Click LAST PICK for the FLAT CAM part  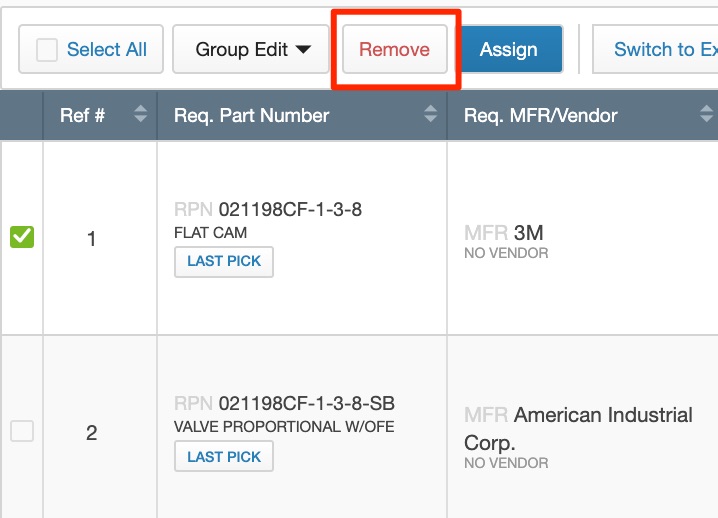click(x=224, y=261)
